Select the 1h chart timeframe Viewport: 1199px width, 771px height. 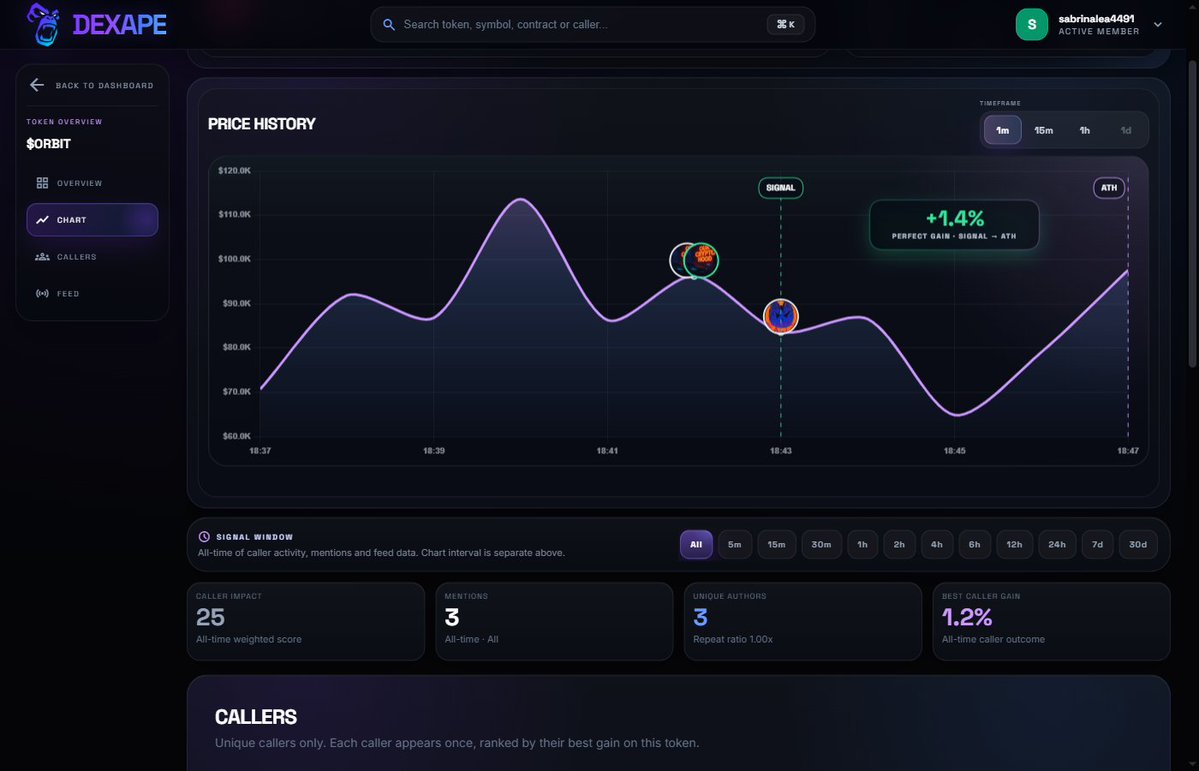1084,130
